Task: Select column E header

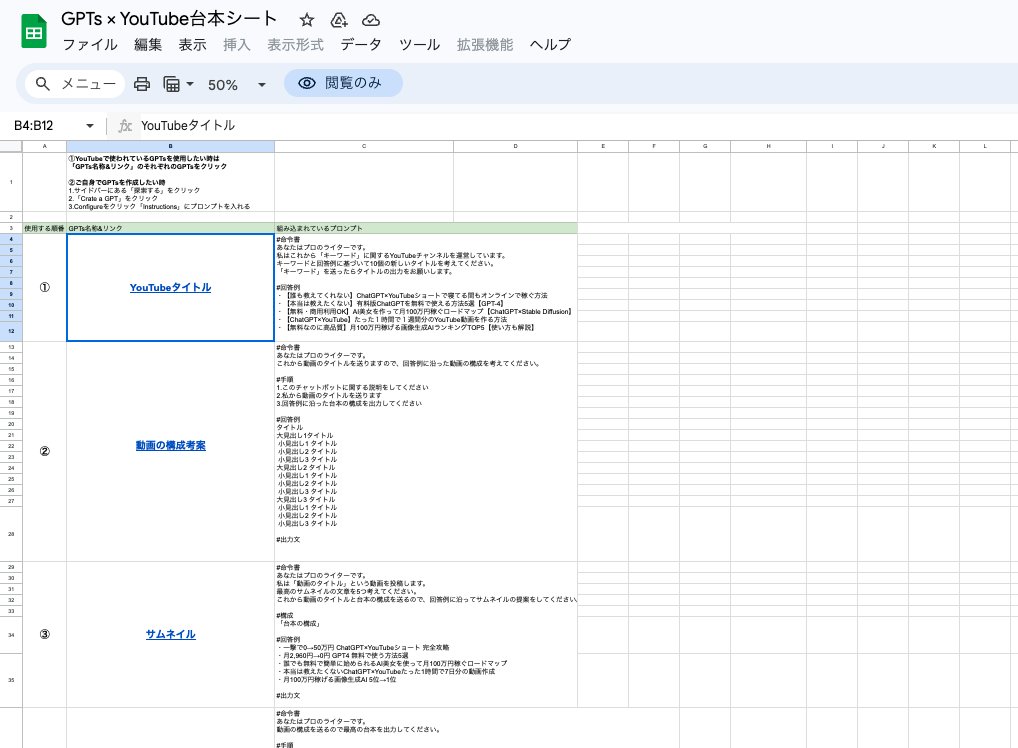Action: (x=603, y=146)
